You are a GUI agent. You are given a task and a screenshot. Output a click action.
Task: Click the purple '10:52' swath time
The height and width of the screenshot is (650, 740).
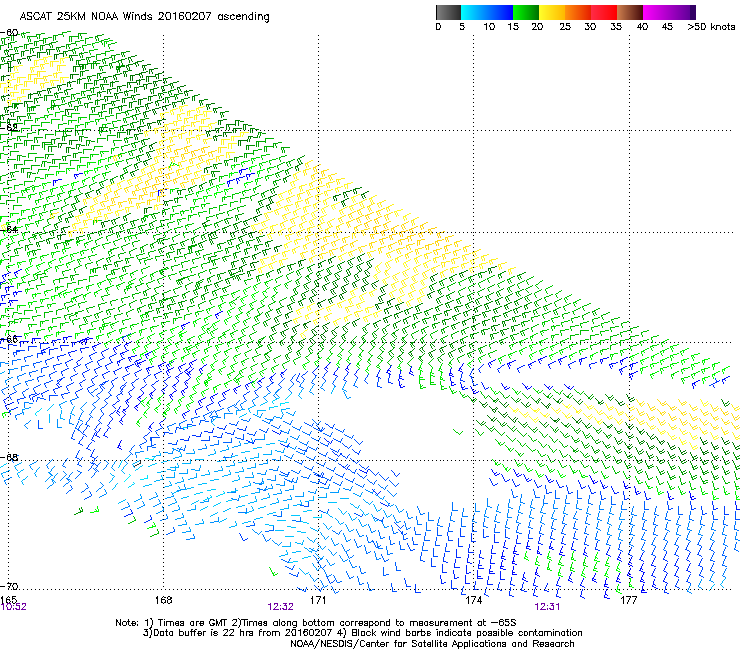14,607
